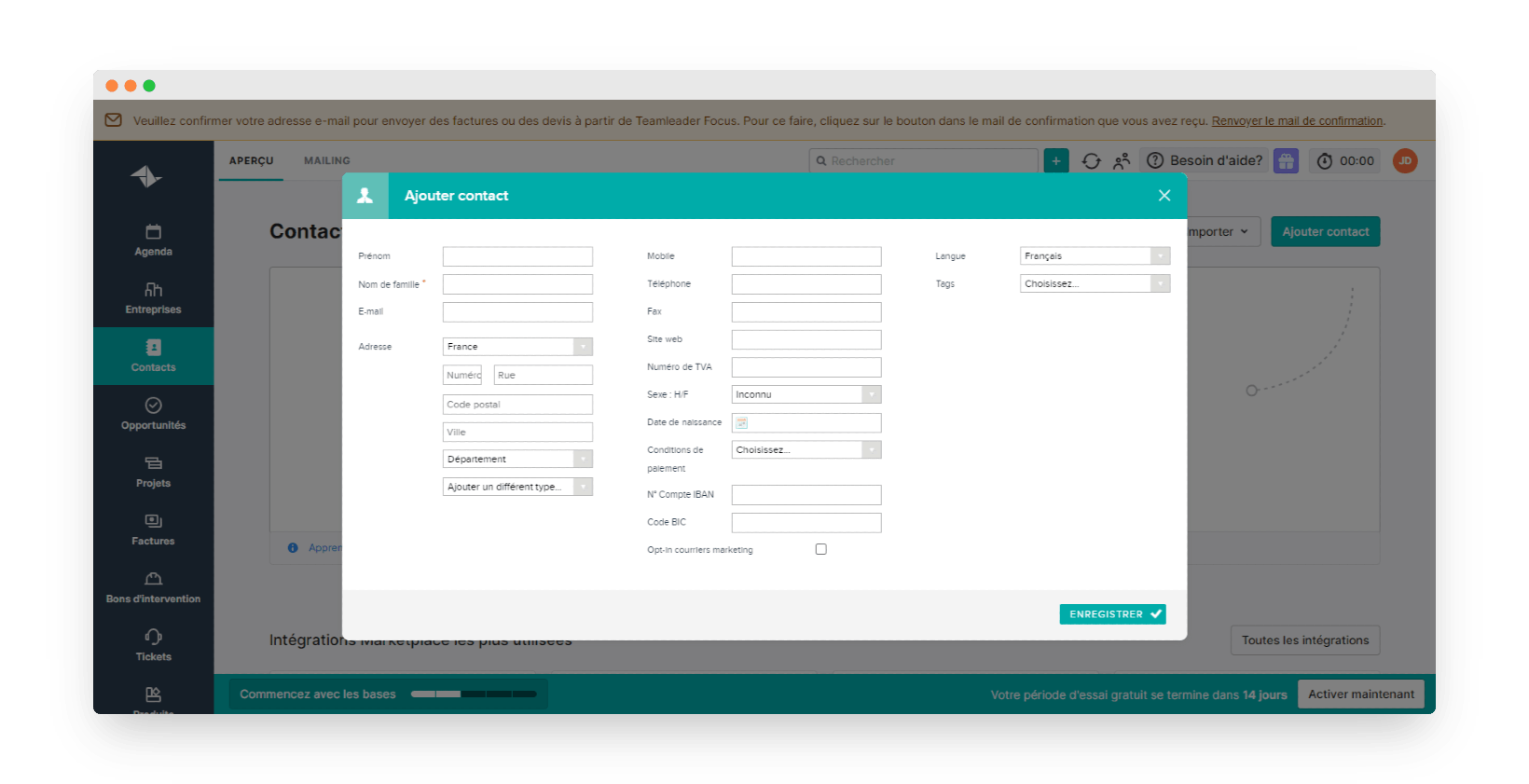Click the Numéro de TVA field
1529x784 pixels.
coord(806,367)
